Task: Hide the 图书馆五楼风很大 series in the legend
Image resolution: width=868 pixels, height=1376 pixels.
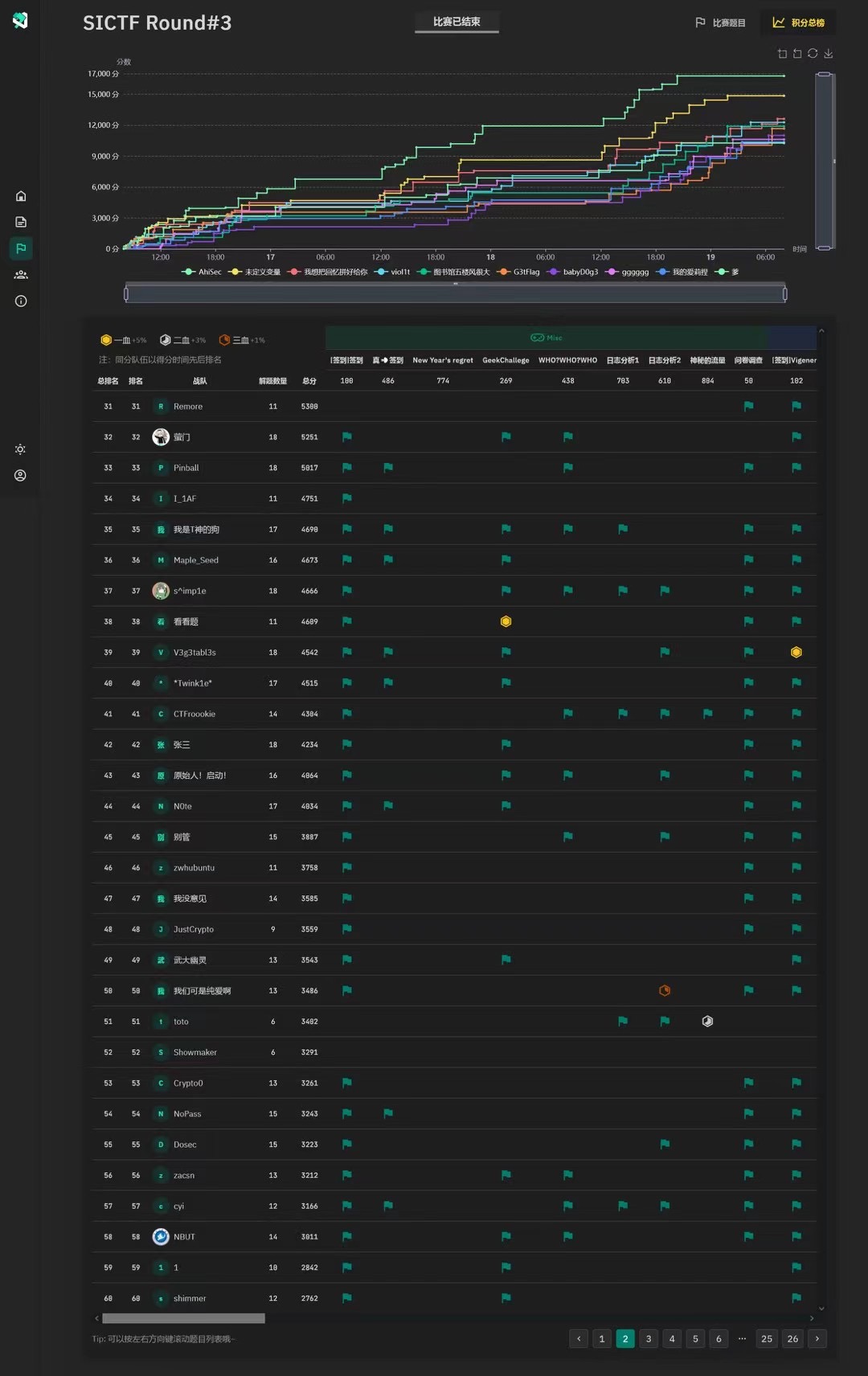Action: pos(453,272)
